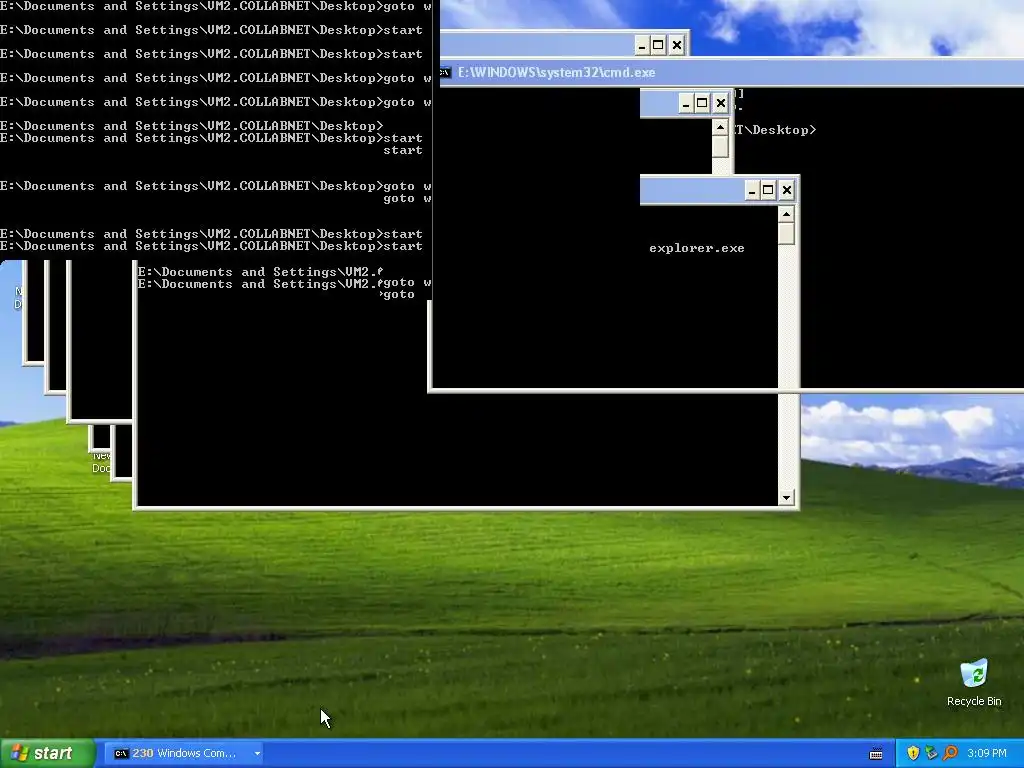The width and height of the screenshot is (1024, 768).
Task: Maximize the small window beside the Desktop> prompt
Action: pyautogui.click(x=702, y=103)
